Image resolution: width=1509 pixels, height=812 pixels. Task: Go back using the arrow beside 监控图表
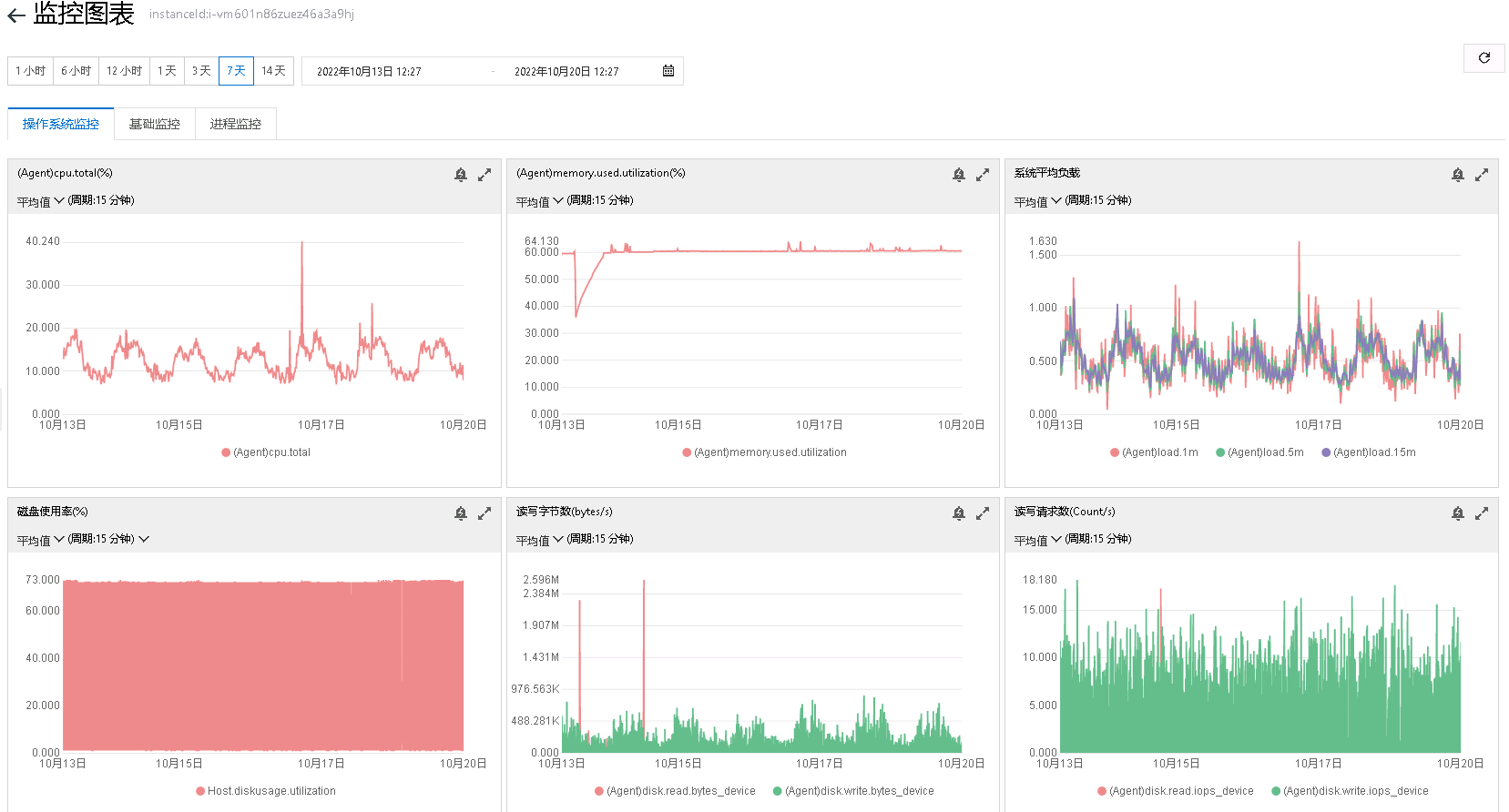[x=15, y=15]
